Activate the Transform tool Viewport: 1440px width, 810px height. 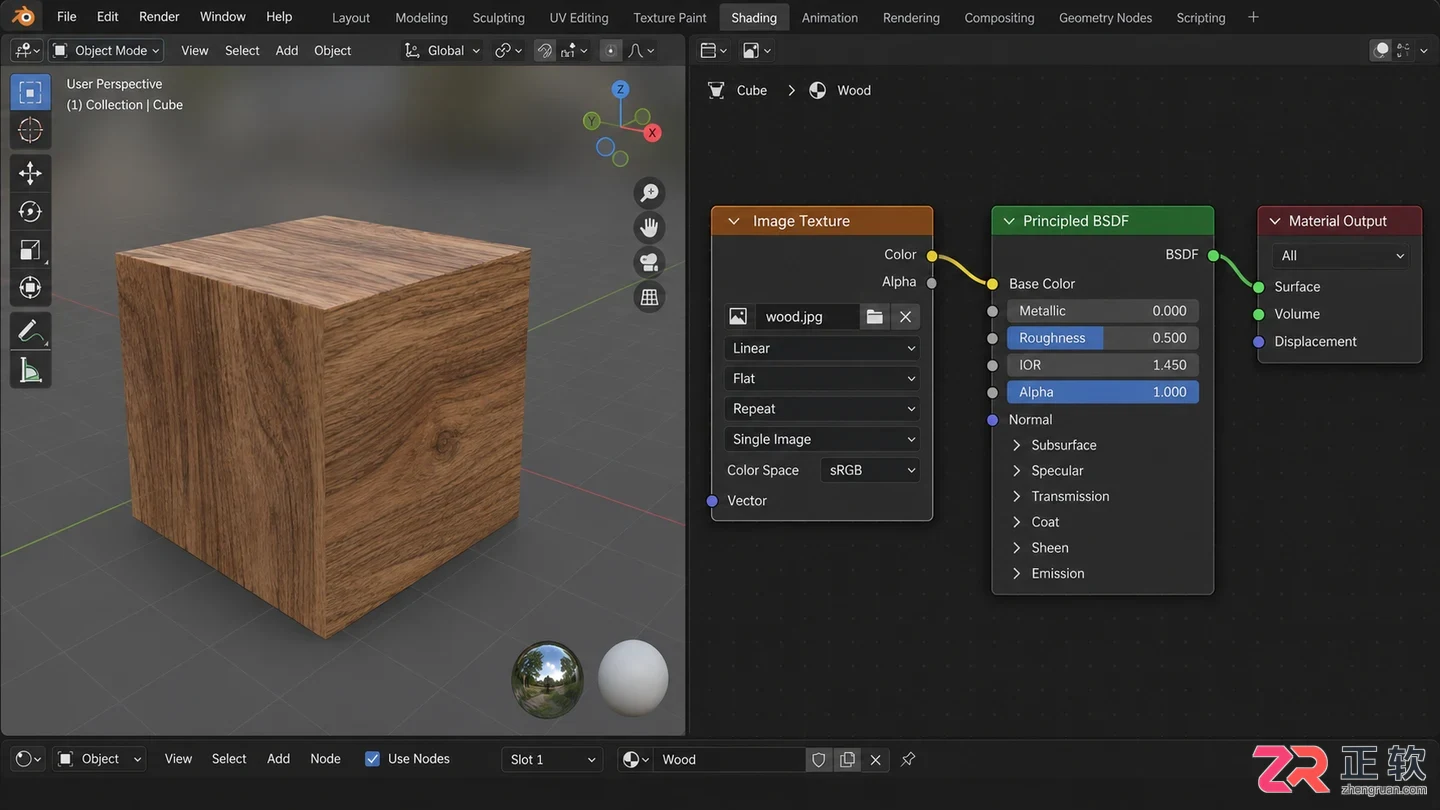(30, 288)
